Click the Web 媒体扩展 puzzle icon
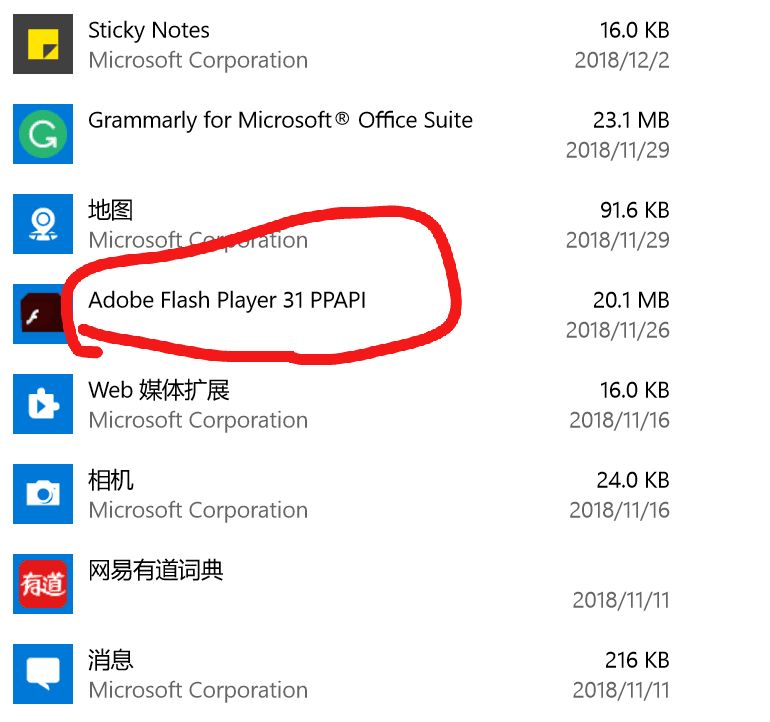 point(42,404)
